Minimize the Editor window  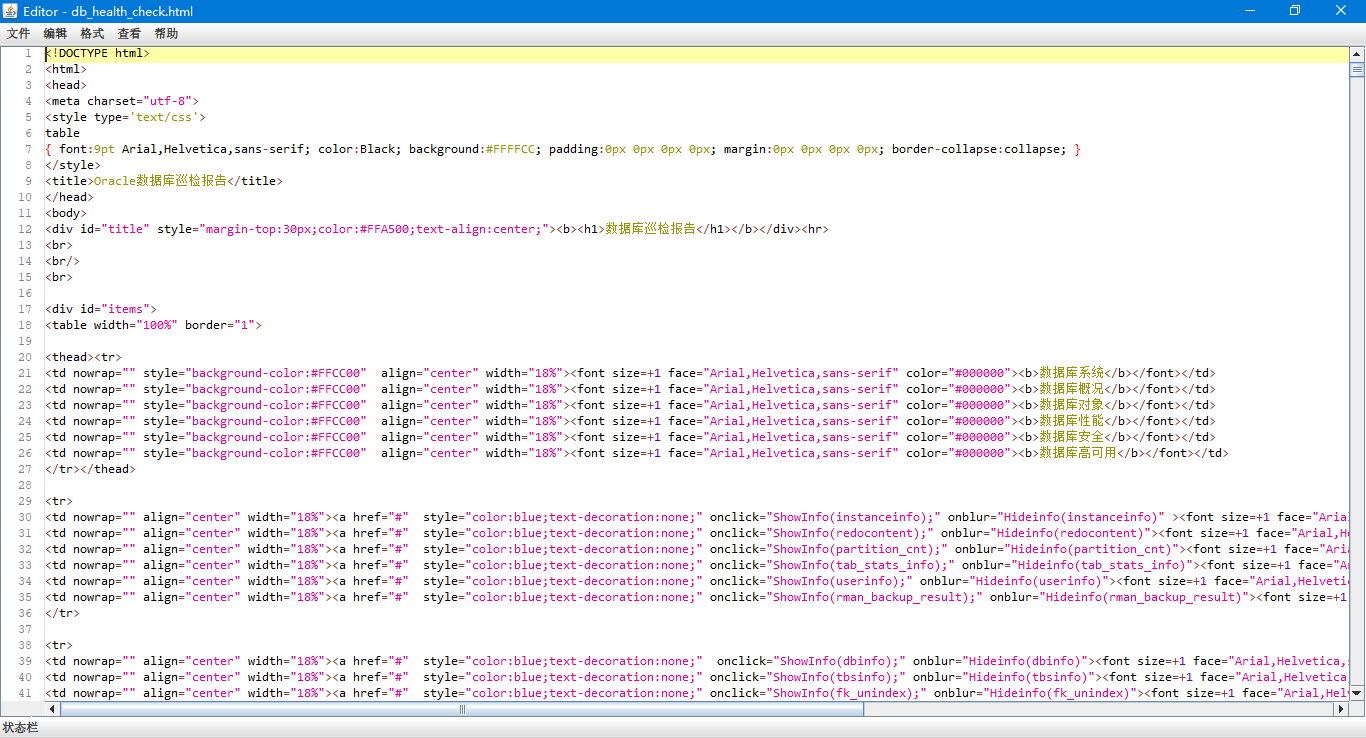(1250, 11)
